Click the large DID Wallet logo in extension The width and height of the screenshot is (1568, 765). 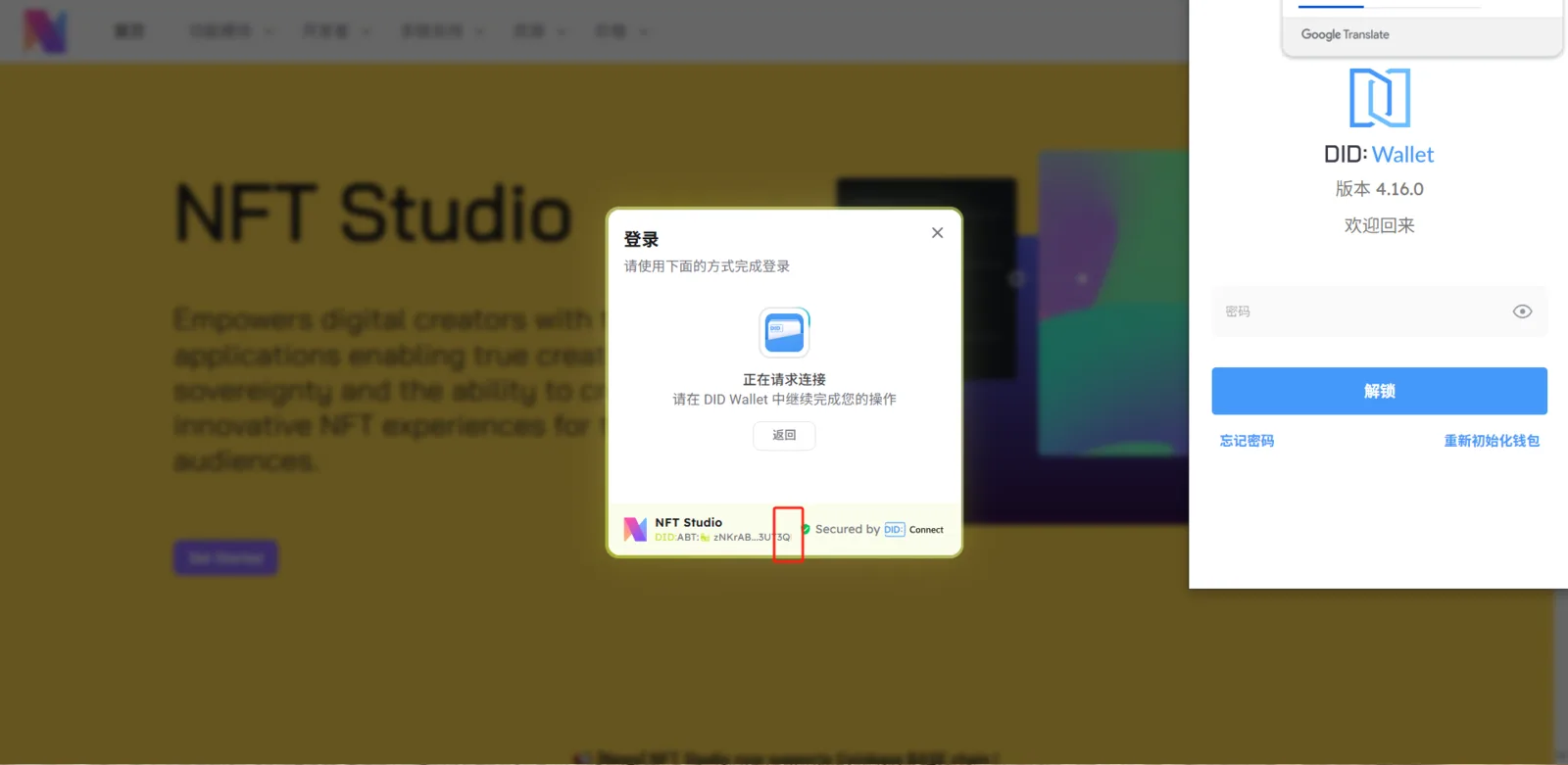pos(1380,98)
